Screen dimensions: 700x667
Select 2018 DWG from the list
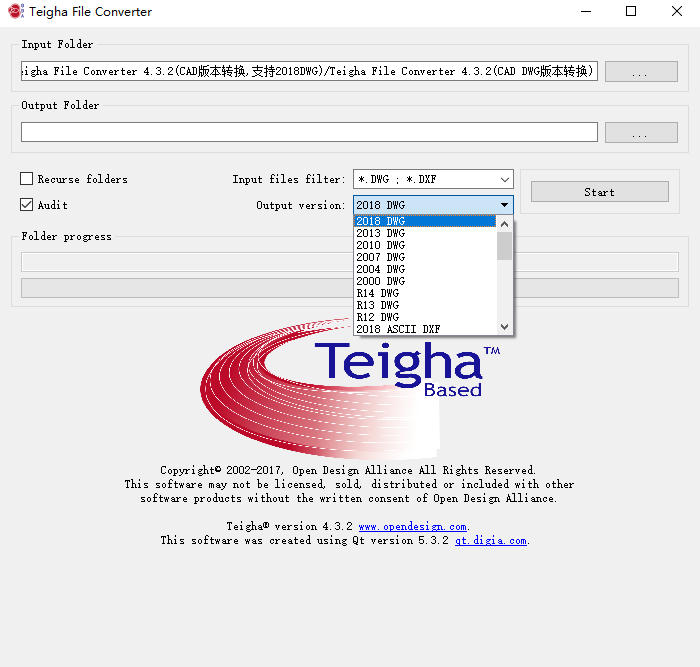pos(425,221)
